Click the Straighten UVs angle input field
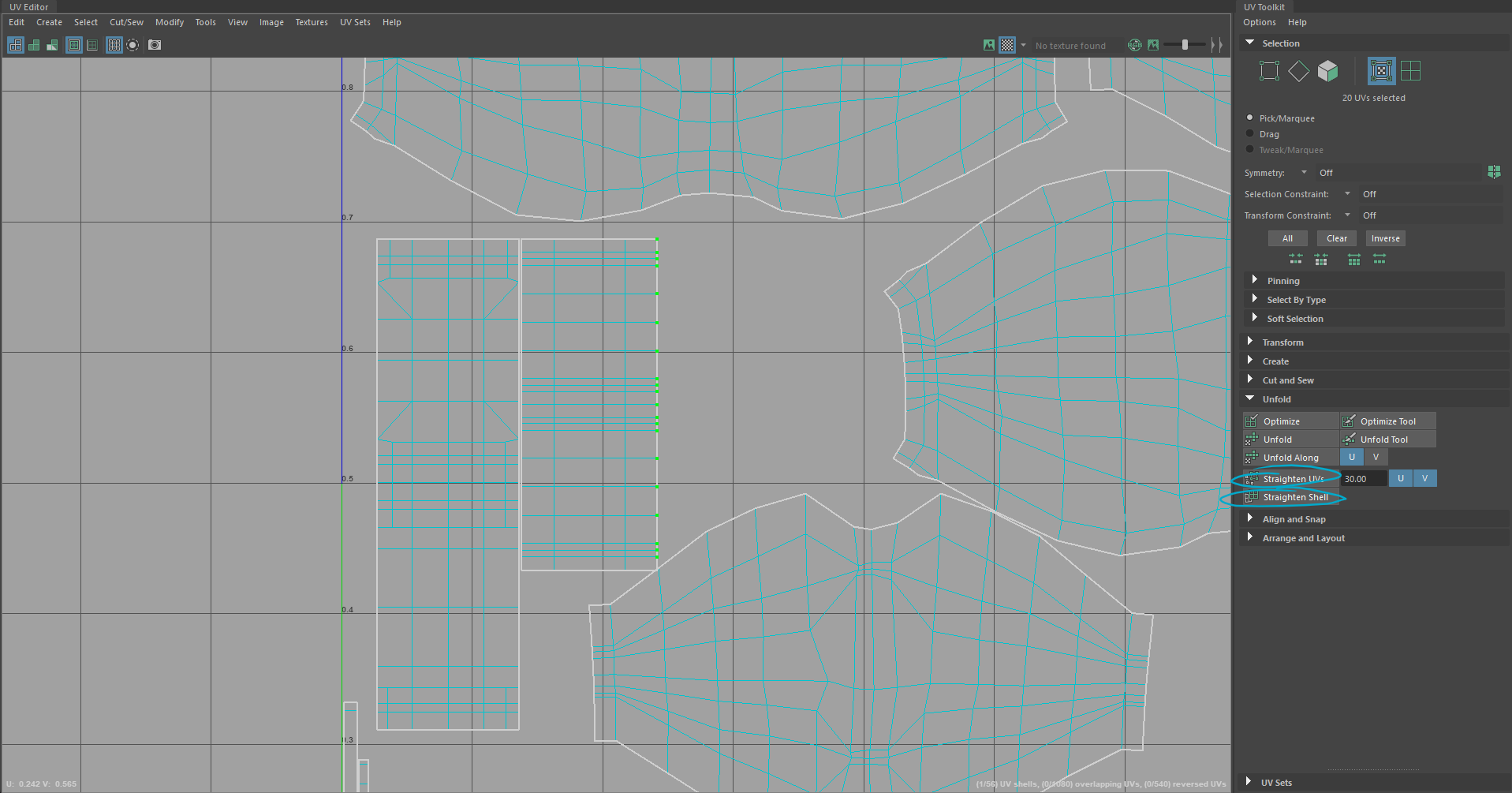This screenshot has height=793, width=1512. pyautogui.click(x=1362, y=479)
